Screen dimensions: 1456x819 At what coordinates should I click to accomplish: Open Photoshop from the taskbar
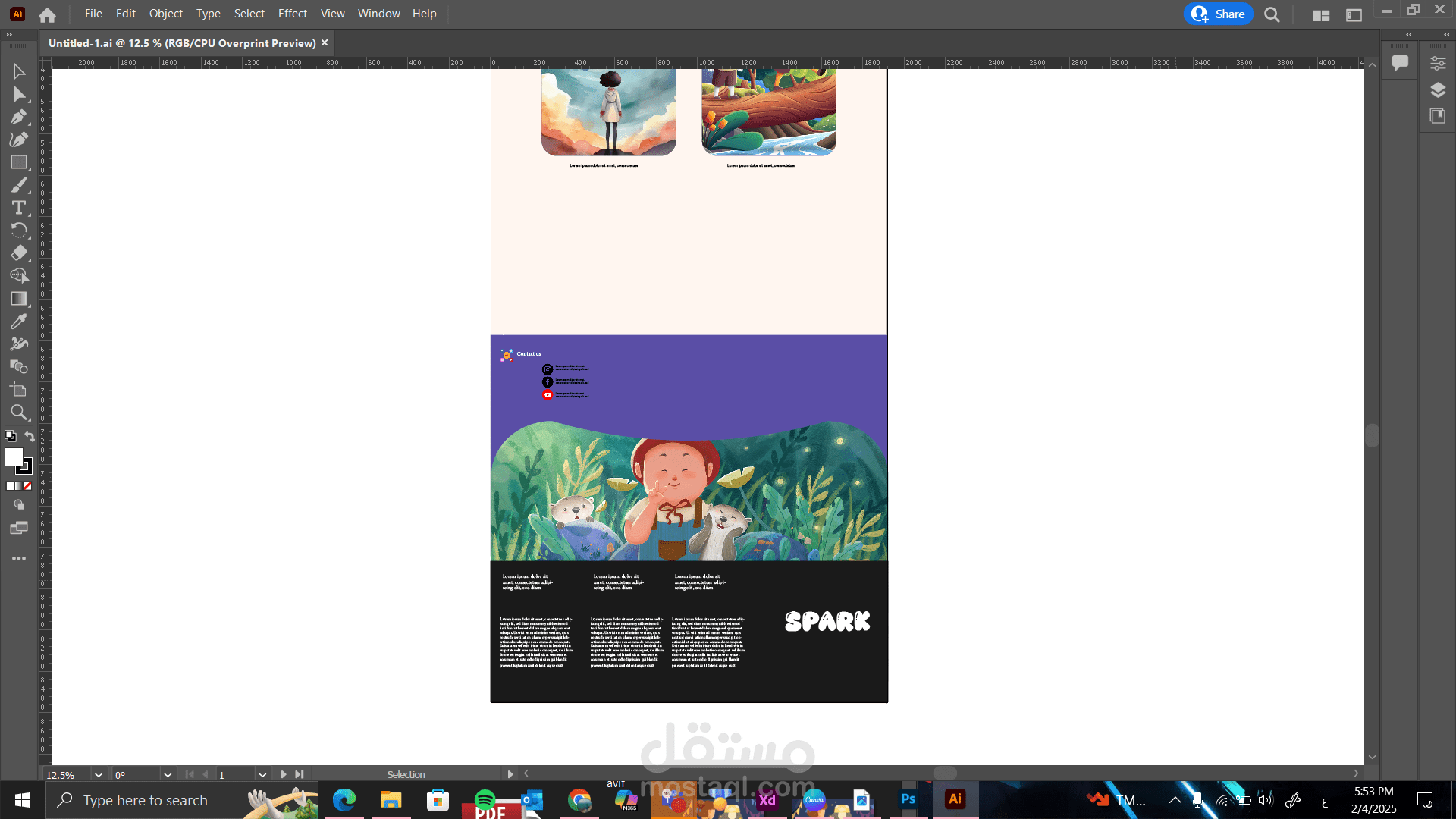[908, 800]
